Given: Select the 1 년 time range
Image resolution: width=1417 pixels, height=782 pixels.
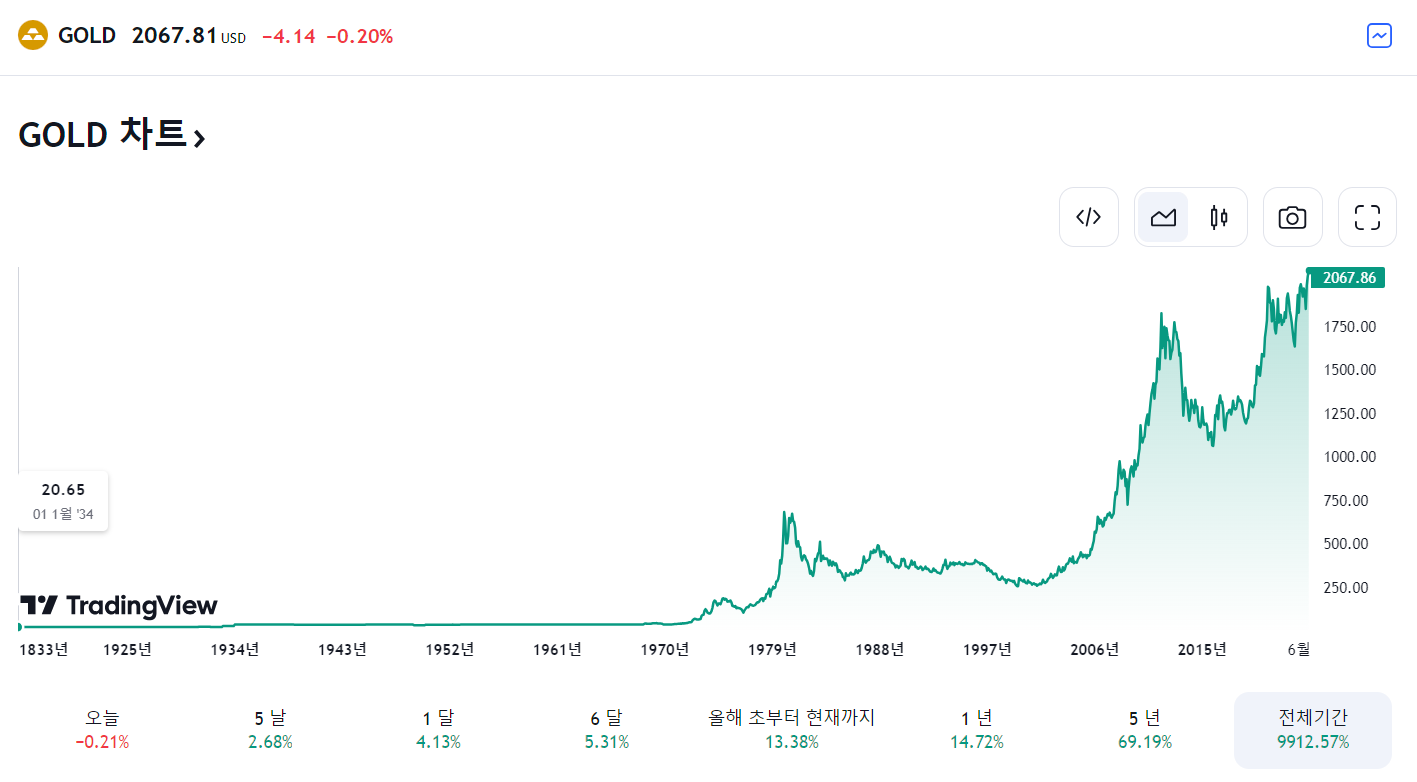Looking at the screenshot, I should click(977, 729).
